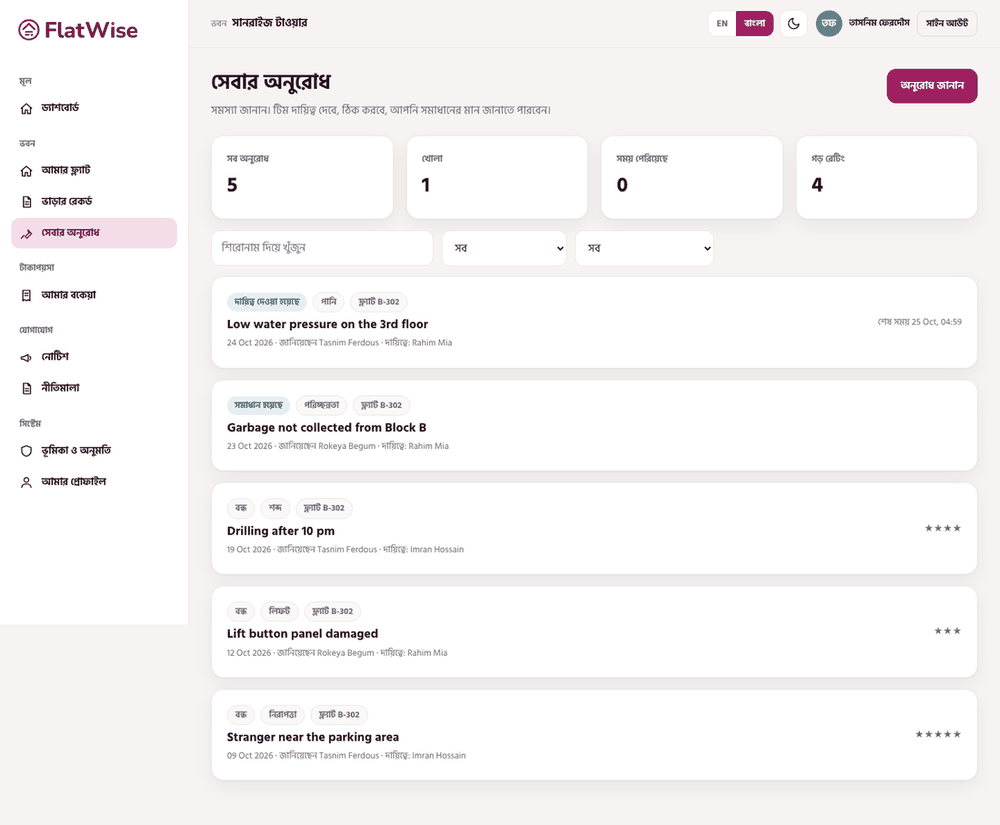Image resolution: width=1000 pixels, height=825 pixels.
Task: Click the সাইন আউট button
Action: click(946, 24)
